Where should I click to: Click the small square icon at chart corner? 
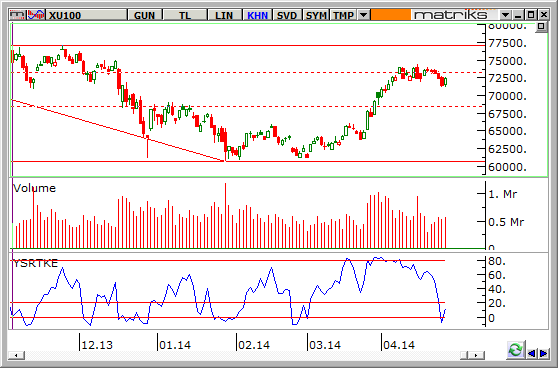click(x=541, y=27)
